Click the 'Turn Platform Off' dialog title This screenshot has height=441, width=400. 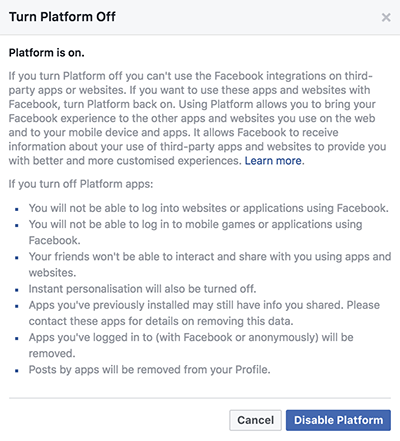62,17
